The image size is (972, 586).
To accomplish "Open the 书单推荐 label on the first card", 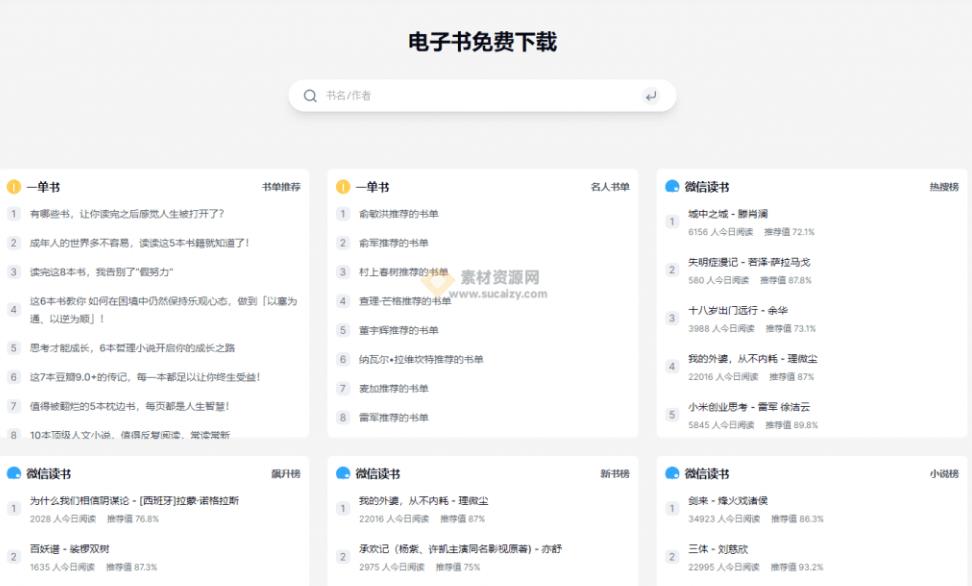I will 281,187.
